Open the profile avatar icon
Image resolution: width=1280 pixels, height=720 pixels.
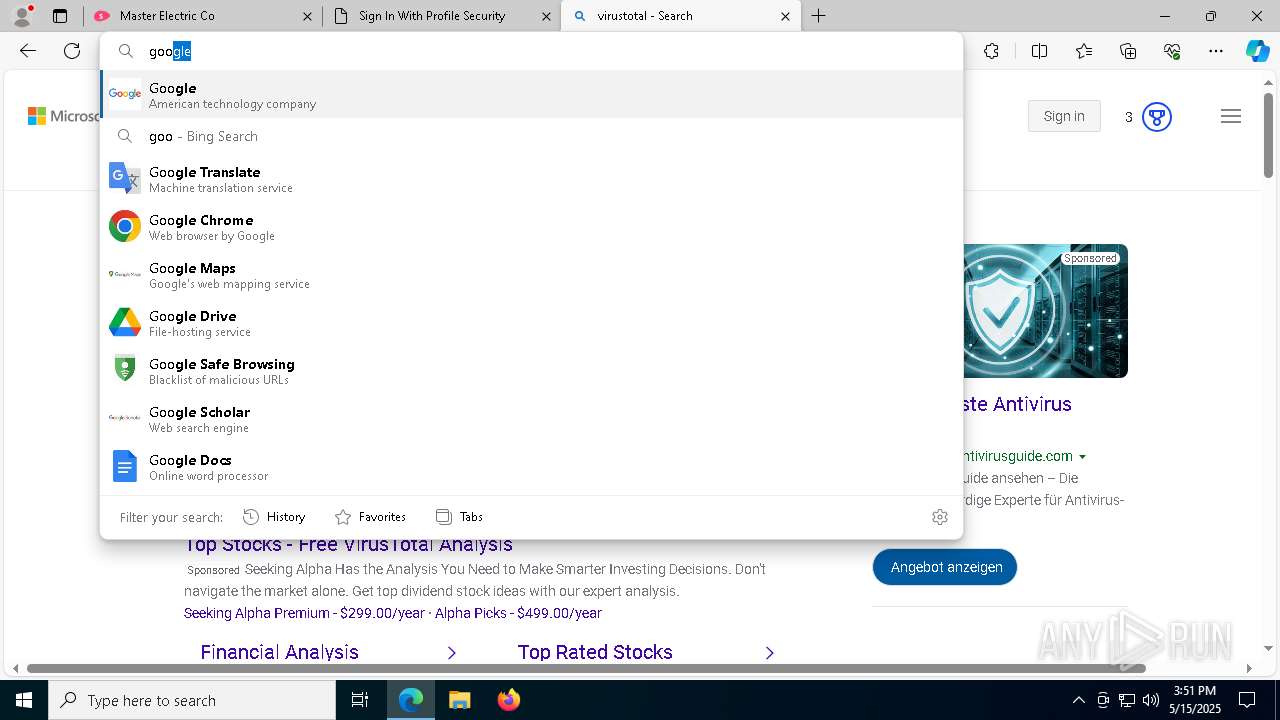tap(22, 16)
